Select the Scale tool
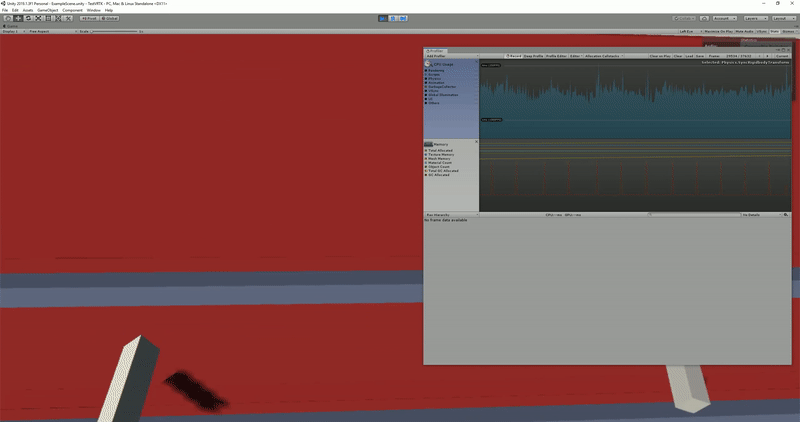The height and width of the screenshot is (422, 800). point(38,18)
